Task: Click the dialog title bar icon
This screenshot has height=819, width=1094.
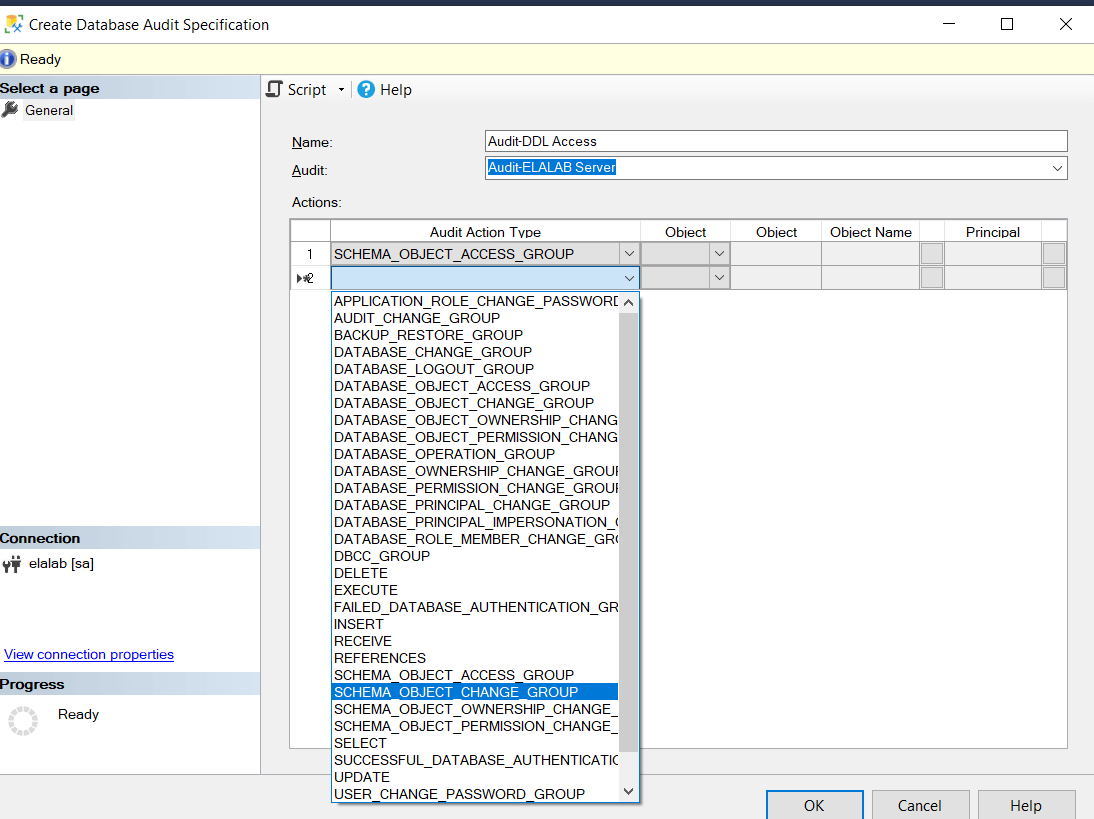Action: pyautogui.click(x=14, y=24)
